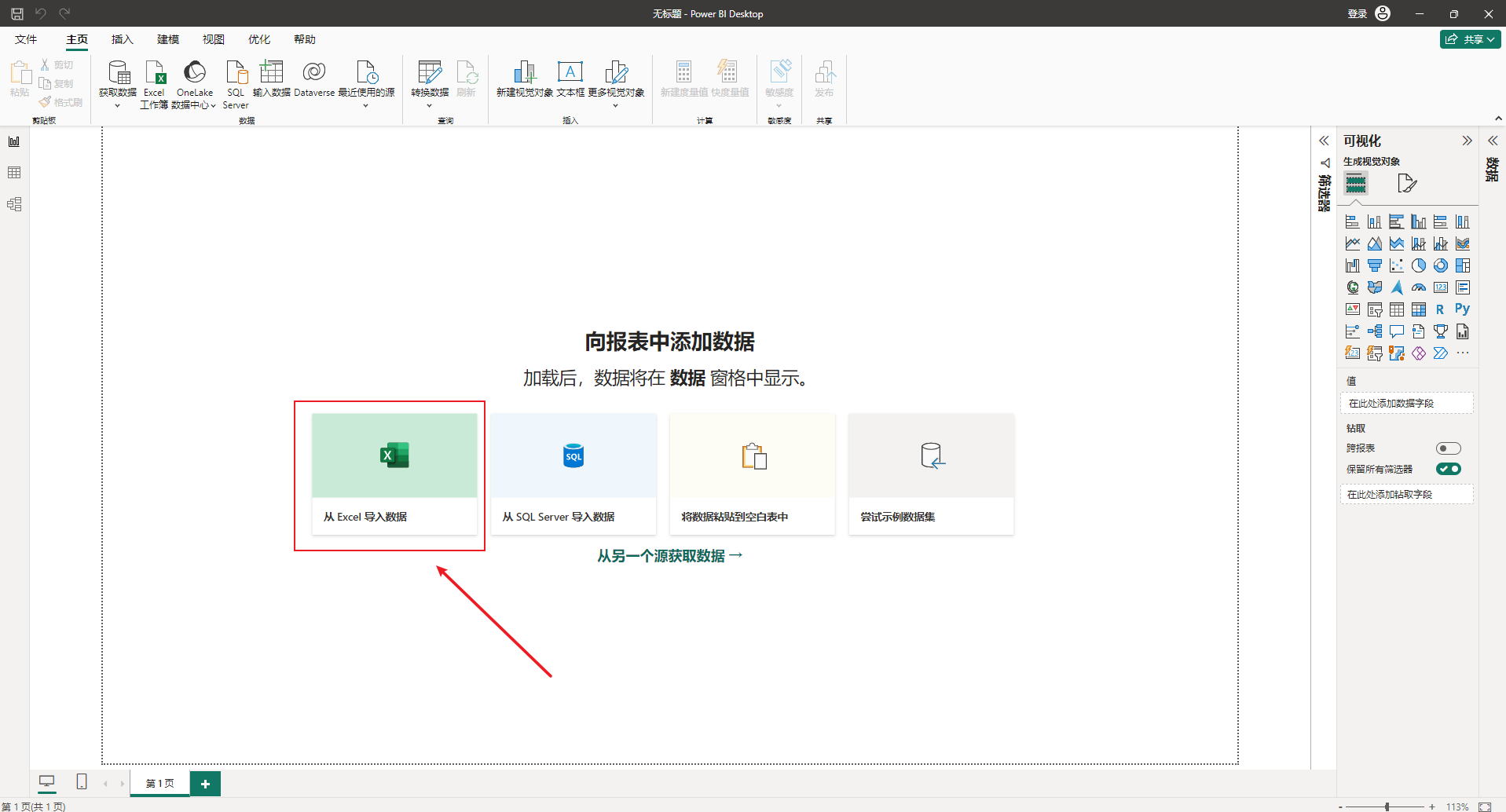Viewport: 1506px width, 812px height.
Task: Open the 共享 dropdown button
Action: [x=1470, y=39]
